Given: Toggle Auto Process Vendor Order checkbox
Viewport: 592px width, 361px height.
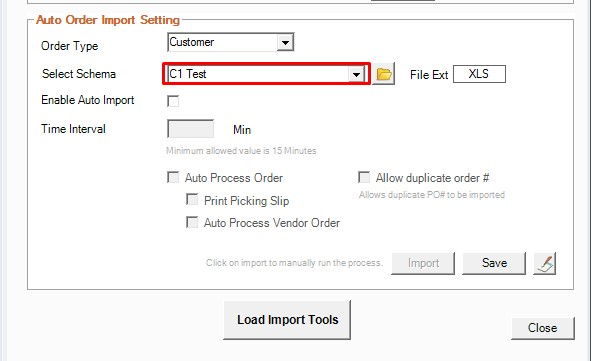Looking at the screenshot, I should (192, 222).
